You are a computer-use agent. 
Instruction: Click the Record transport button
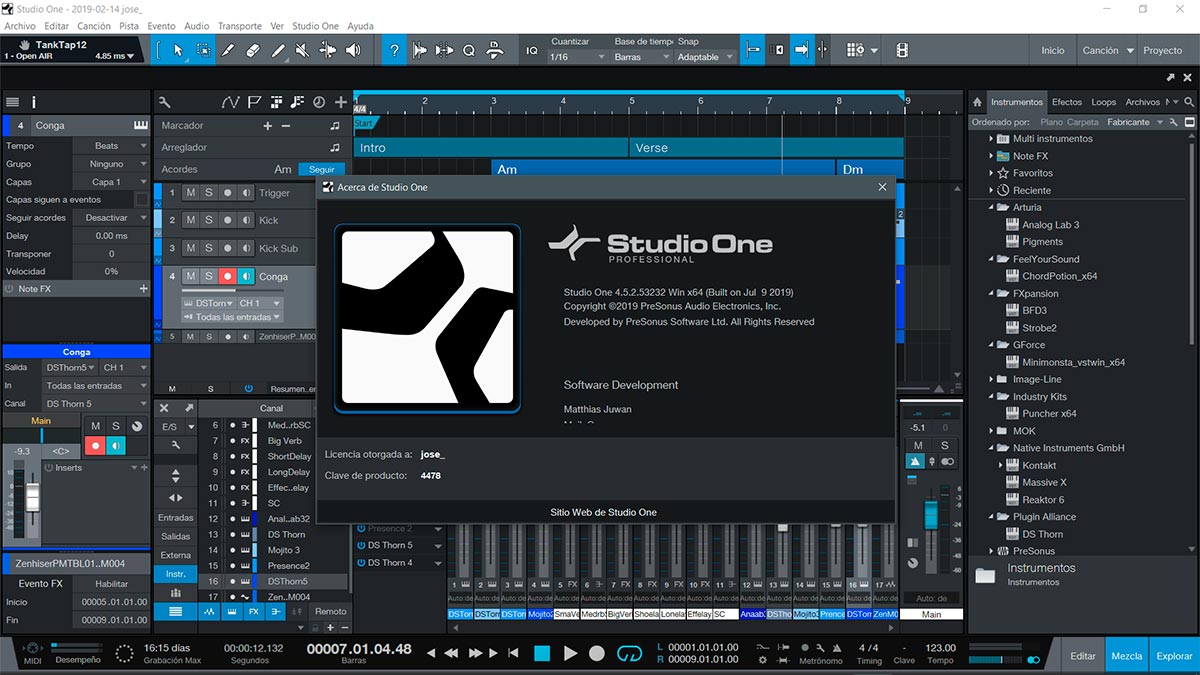click(597, 653)
